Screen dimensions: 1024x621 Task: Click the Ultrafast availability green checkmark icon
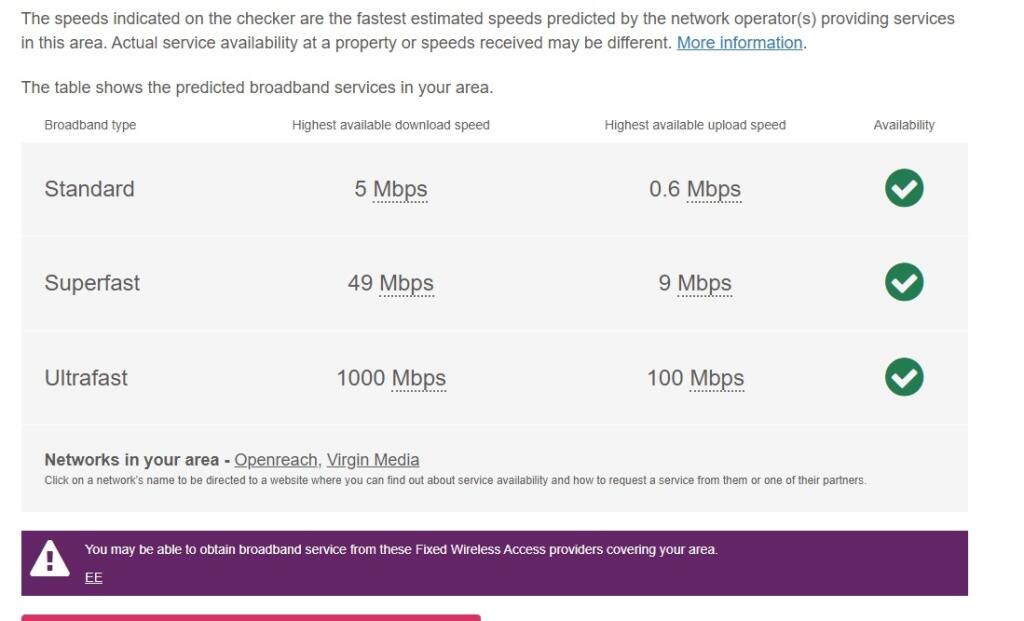coord(904,377)
